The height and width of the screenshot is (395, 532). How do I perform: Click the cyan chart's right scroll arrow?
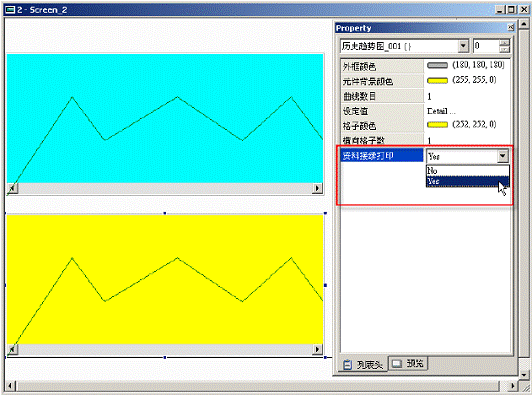pos(317,188)
